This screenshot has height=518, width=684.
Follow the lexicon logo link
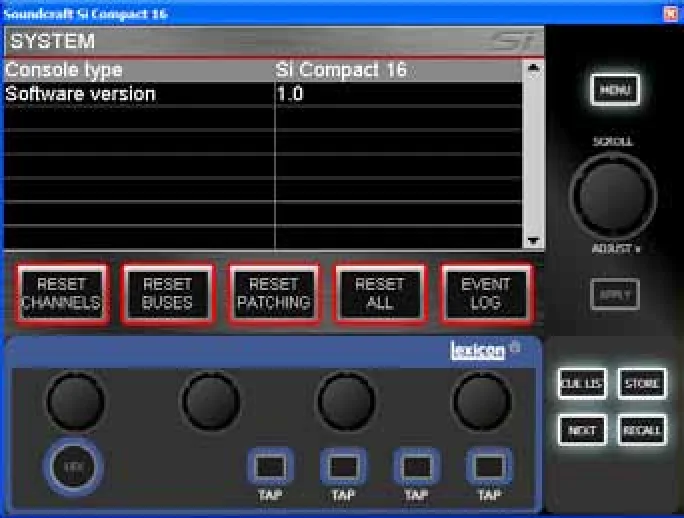[x=478, y=351]
